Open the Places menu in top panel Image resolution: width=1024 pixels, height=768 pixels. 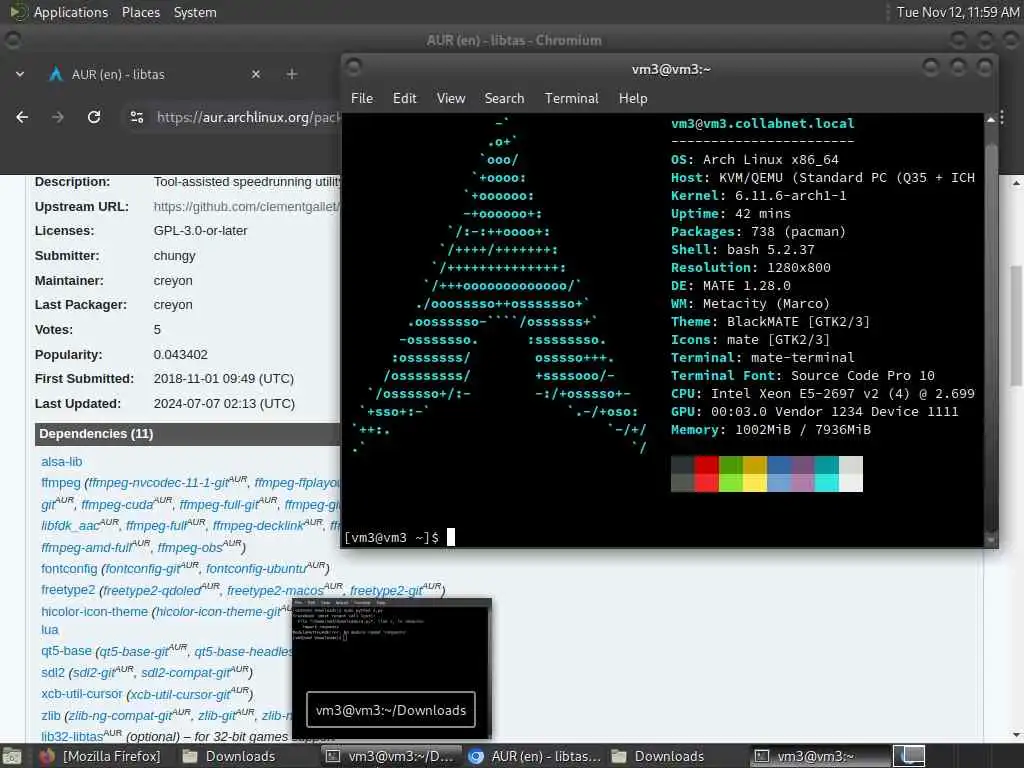pos(140,12)
